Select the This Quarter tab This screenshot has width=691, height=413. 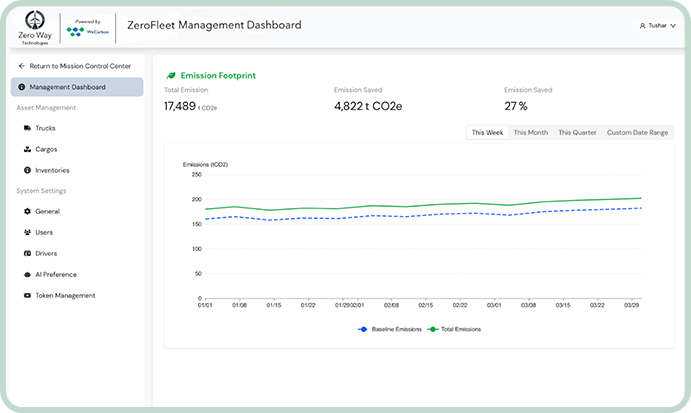577,132
